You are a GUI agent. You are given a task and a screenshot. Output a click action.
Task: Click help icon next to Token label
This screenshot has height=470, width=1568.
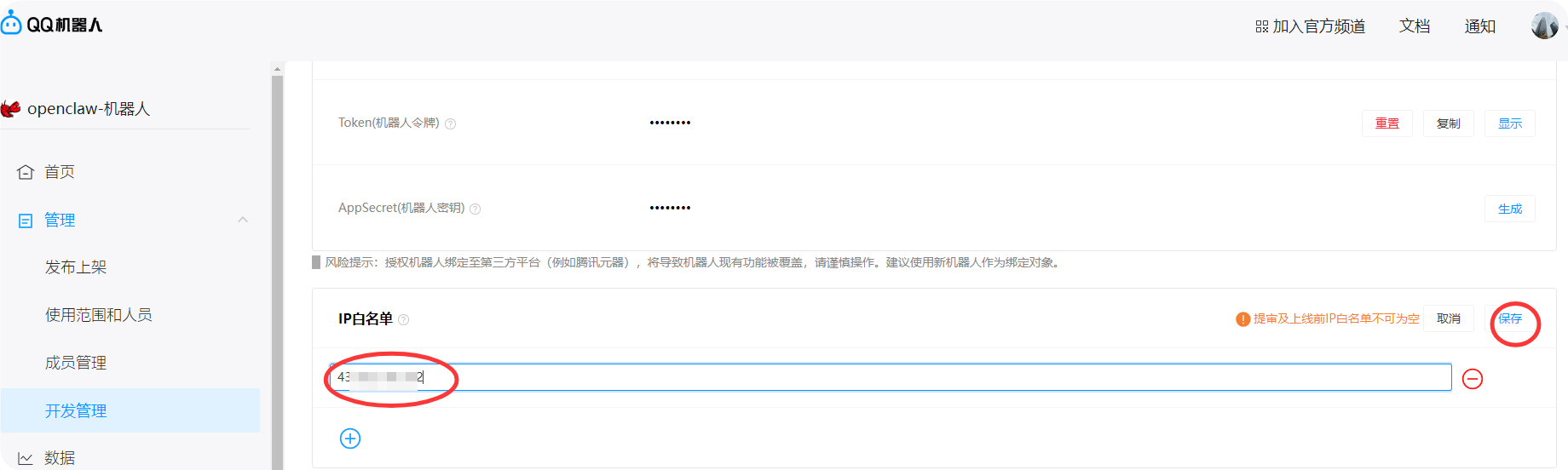click(x=451, y=123)
